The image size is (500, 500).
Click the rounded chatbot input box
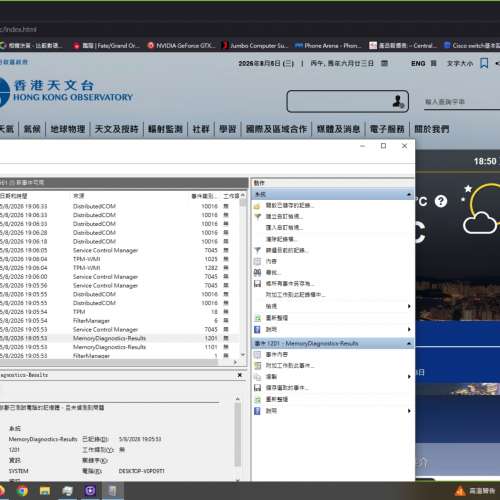pyautogui.click(x=348, y=101)
